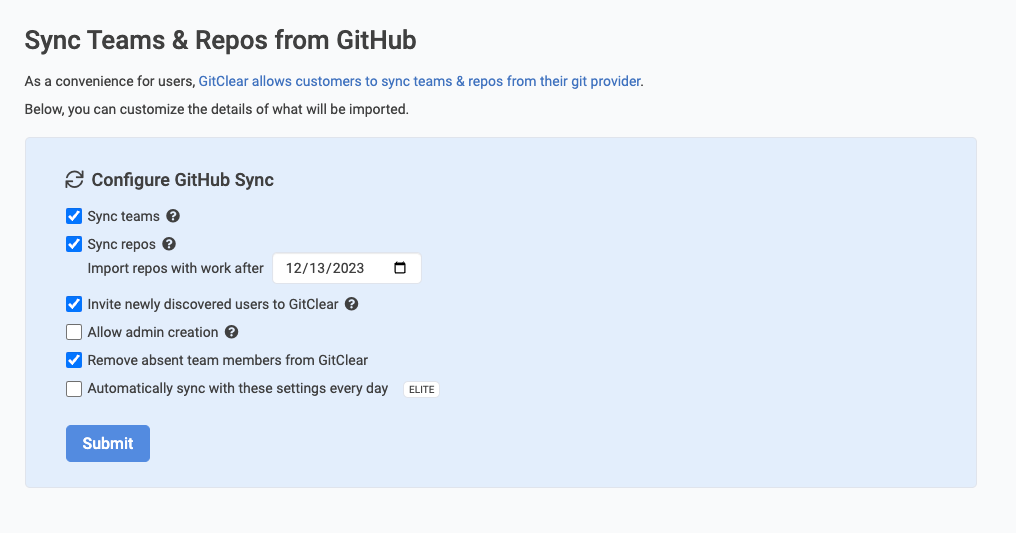Uncheck Remove absent team members checkbox

pos(74,360)
